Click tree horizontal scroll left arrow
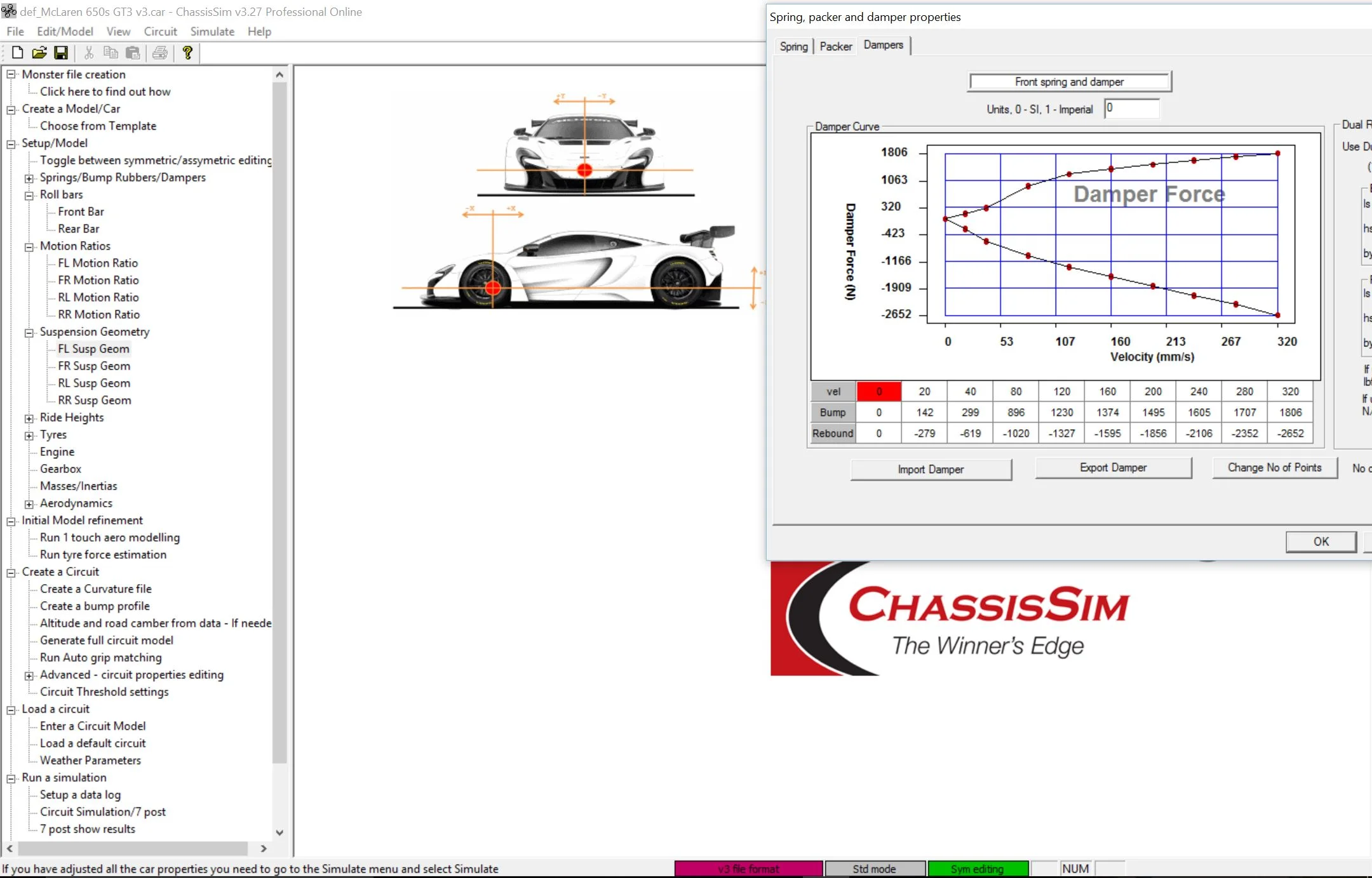The height and width of the screenshot is (878, 1372). [x=10, y=849]
